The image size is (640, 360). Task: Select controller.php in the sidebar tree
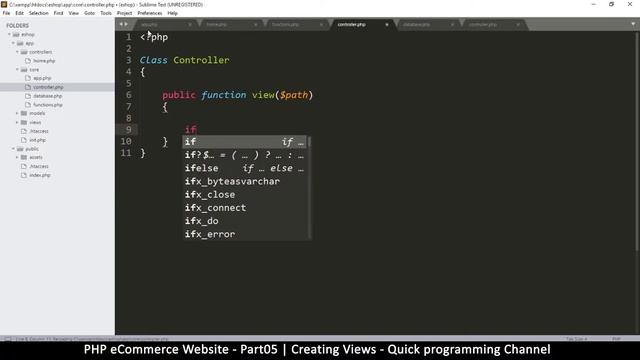tap(48, 87)
